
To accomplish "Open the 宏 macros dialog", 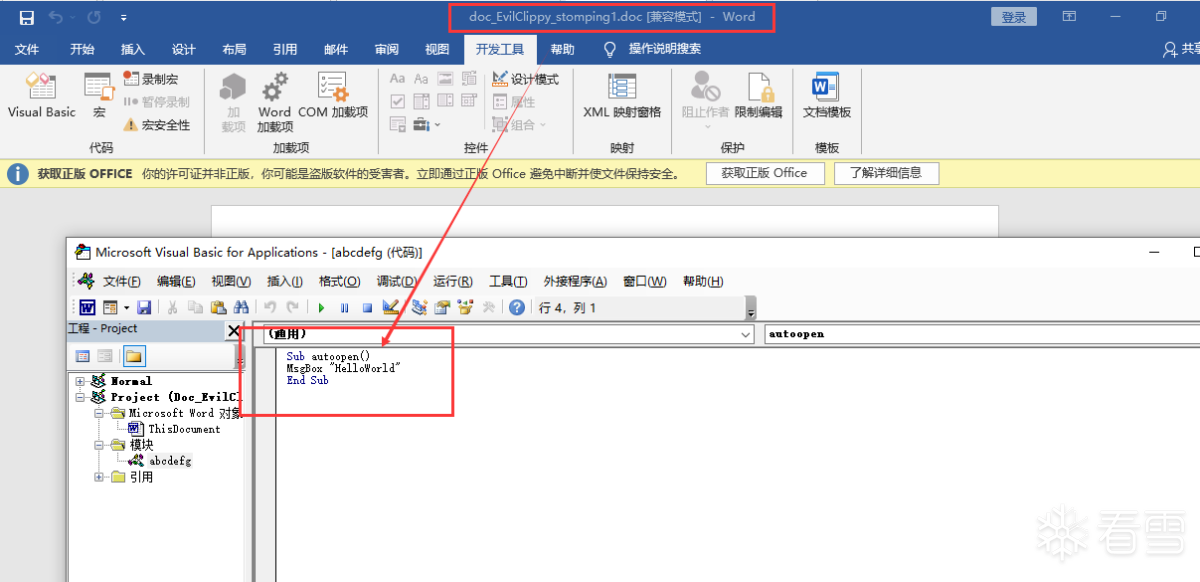I will pyautogui.click(x=98, y=96).
